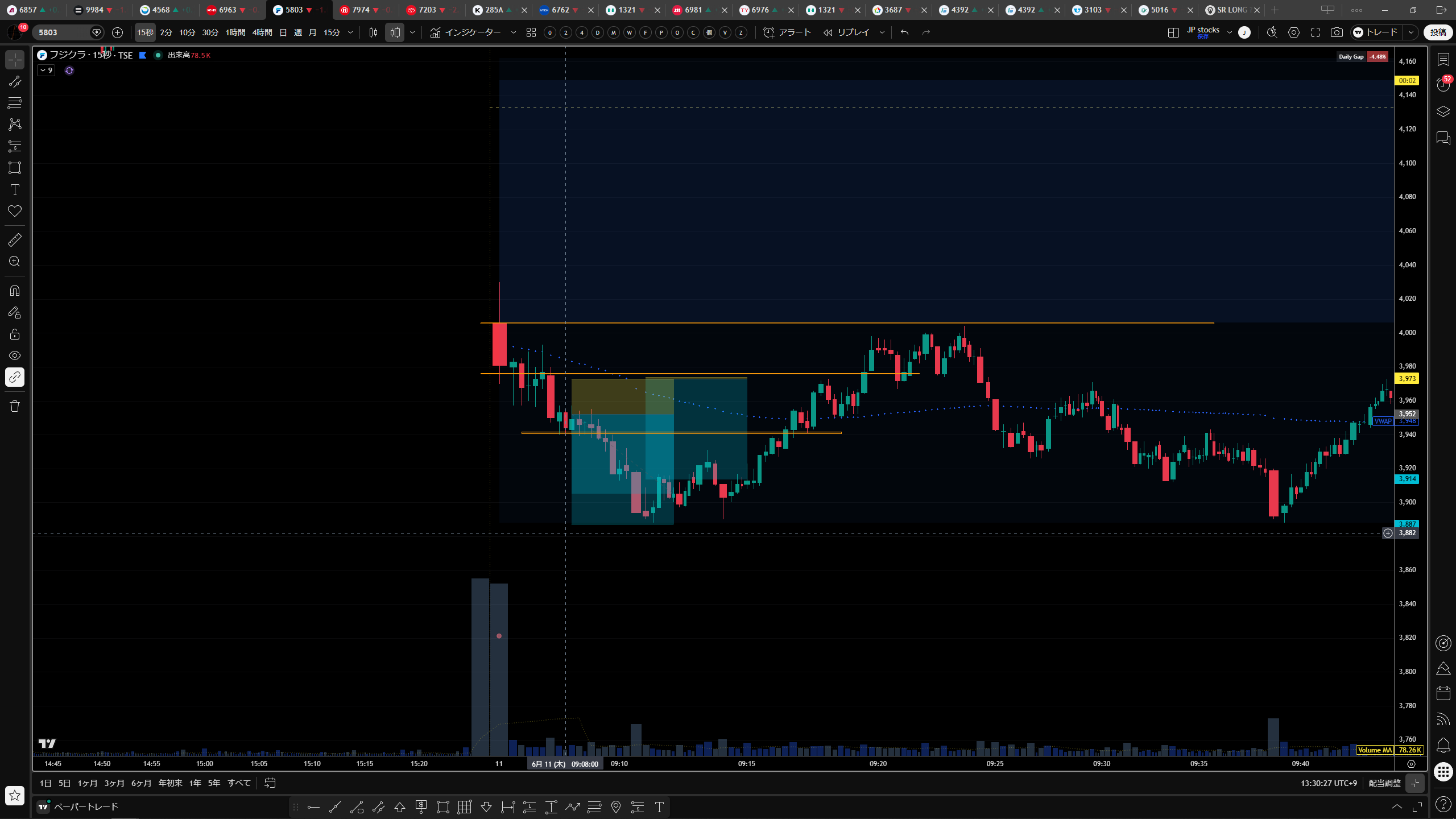1456x819 pixels.
Task: Open the heart icons tool
Action: (x=15, y=211)
